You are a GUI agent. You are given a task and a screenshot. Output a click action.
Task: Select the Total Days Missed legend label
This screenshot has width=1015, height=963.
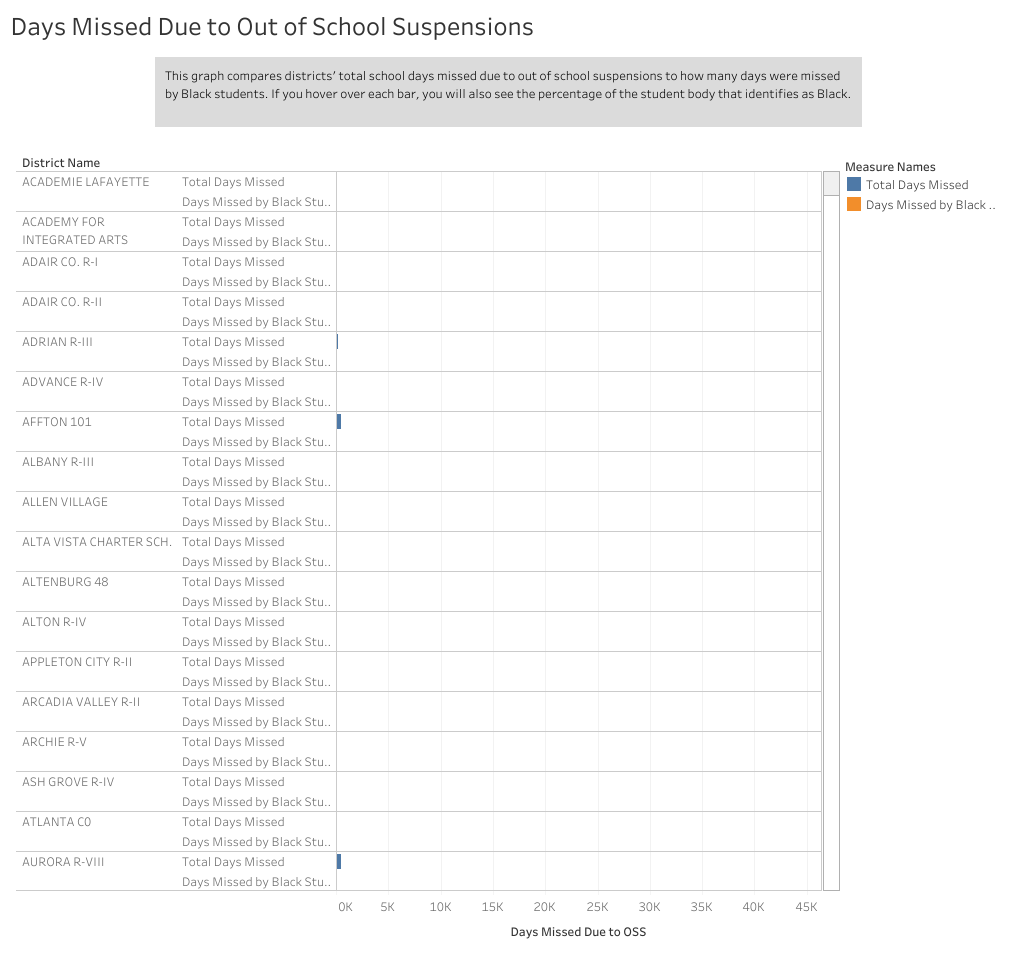point(917,185)
